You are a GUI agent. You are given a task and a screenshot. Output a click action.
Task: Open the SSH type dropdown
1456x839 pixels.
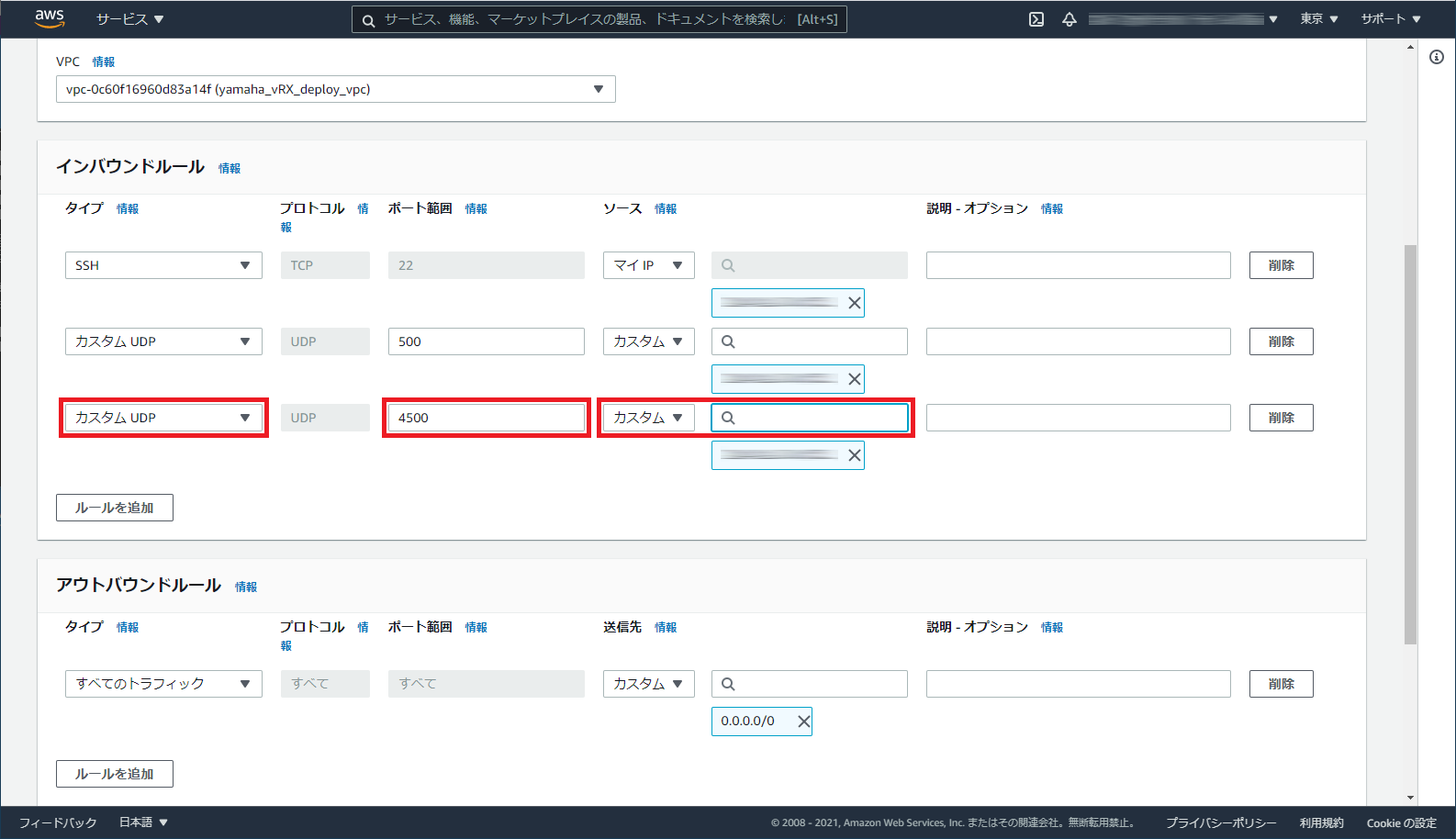(163, 265)
